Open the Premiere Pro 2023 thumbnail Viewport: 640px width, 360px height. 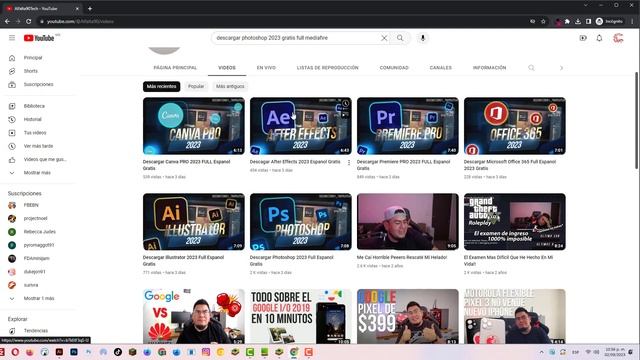tap(408, 126)
